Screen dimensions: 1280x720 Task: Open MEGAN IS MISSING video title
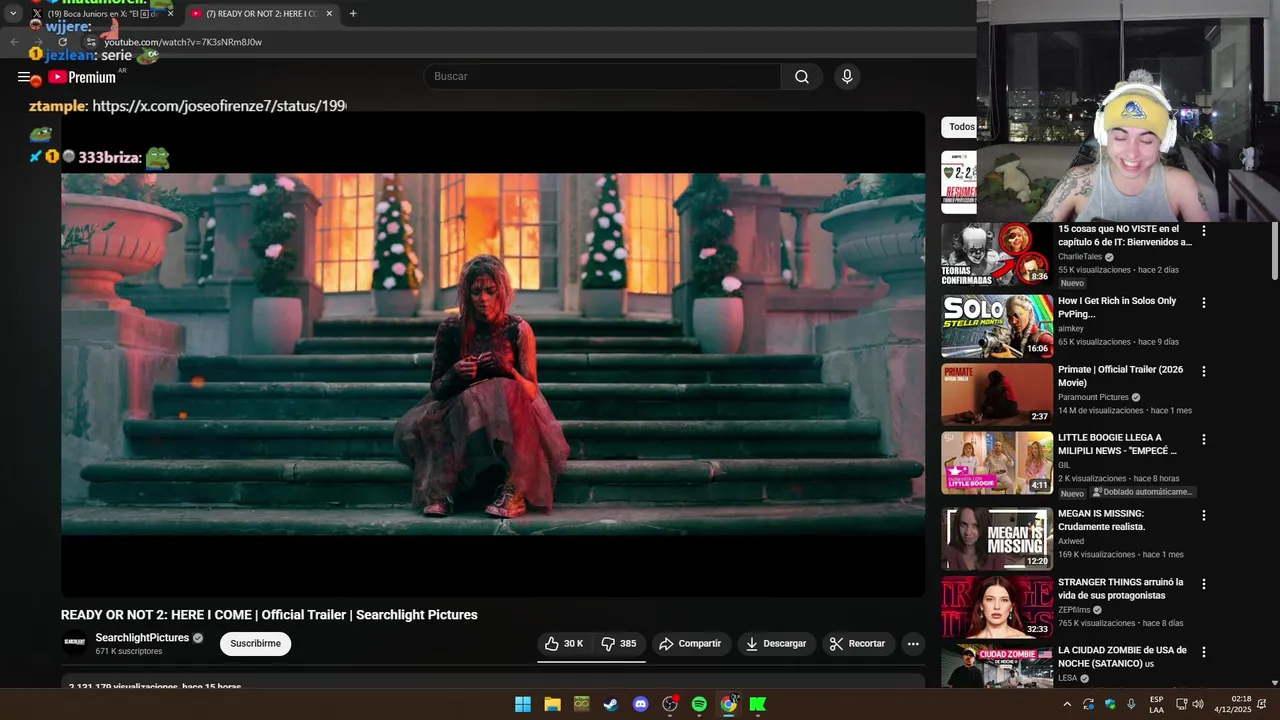[1100, 520]
